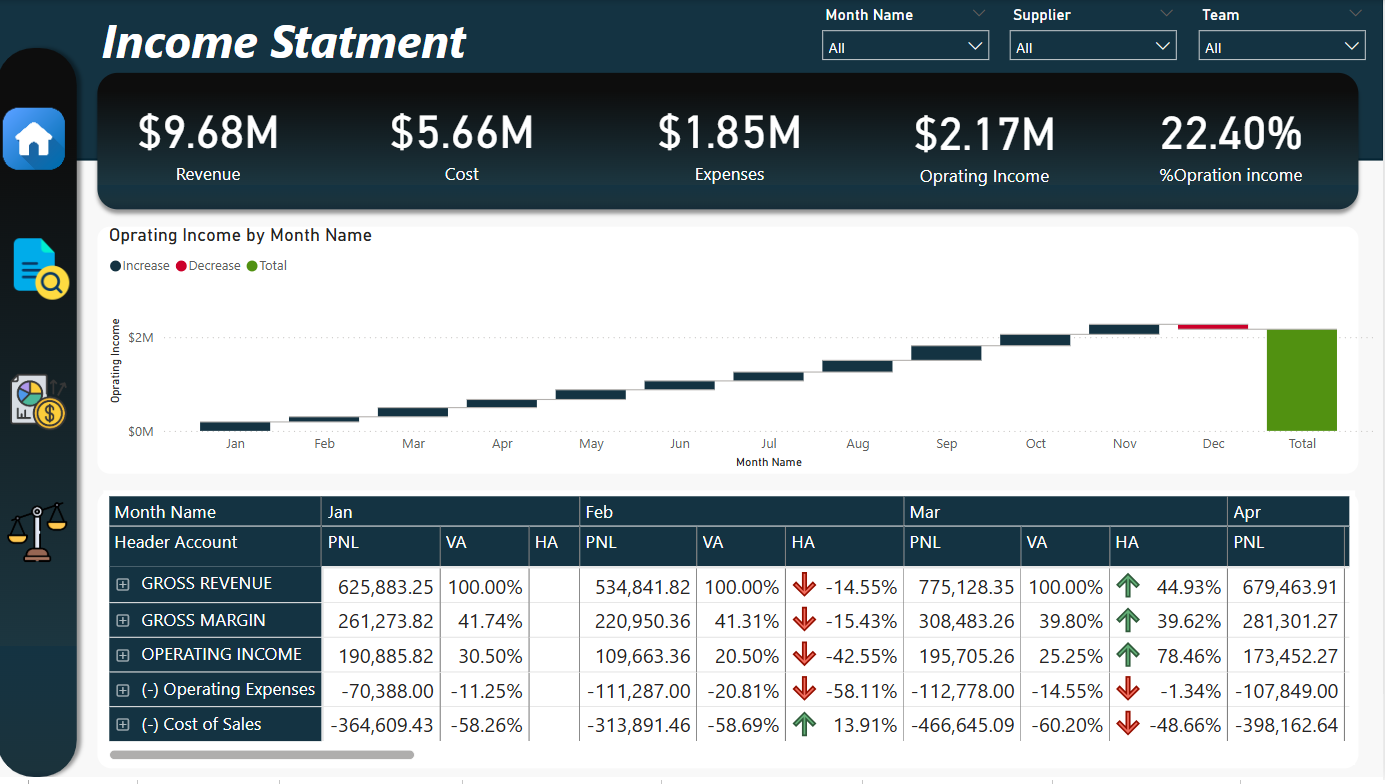Click the horizontal scrollbar under the table

pyautogui.click(x=262, y=755)
